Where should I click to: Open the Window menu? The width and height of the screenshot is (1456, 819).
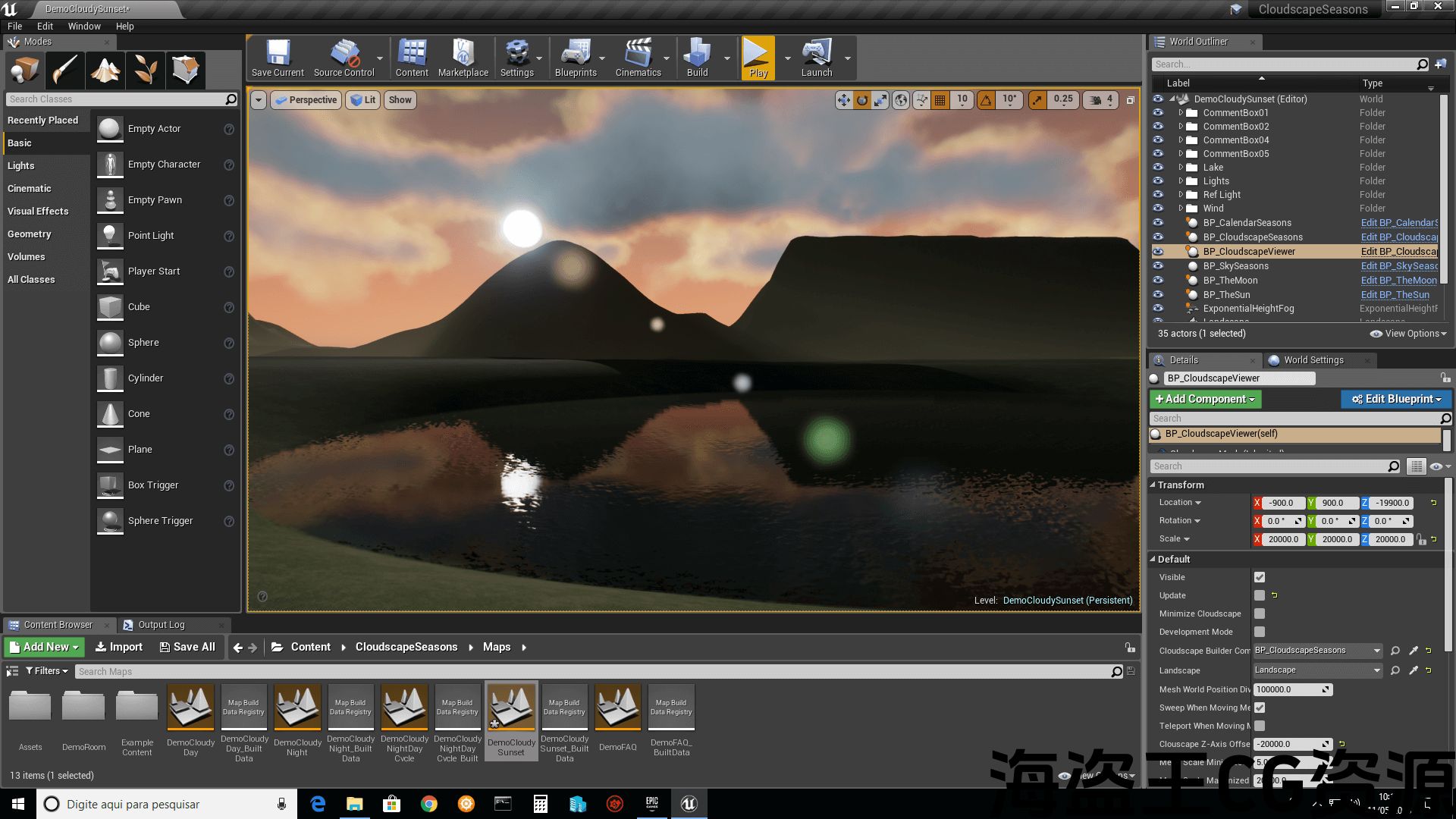(x=83, y=26)
